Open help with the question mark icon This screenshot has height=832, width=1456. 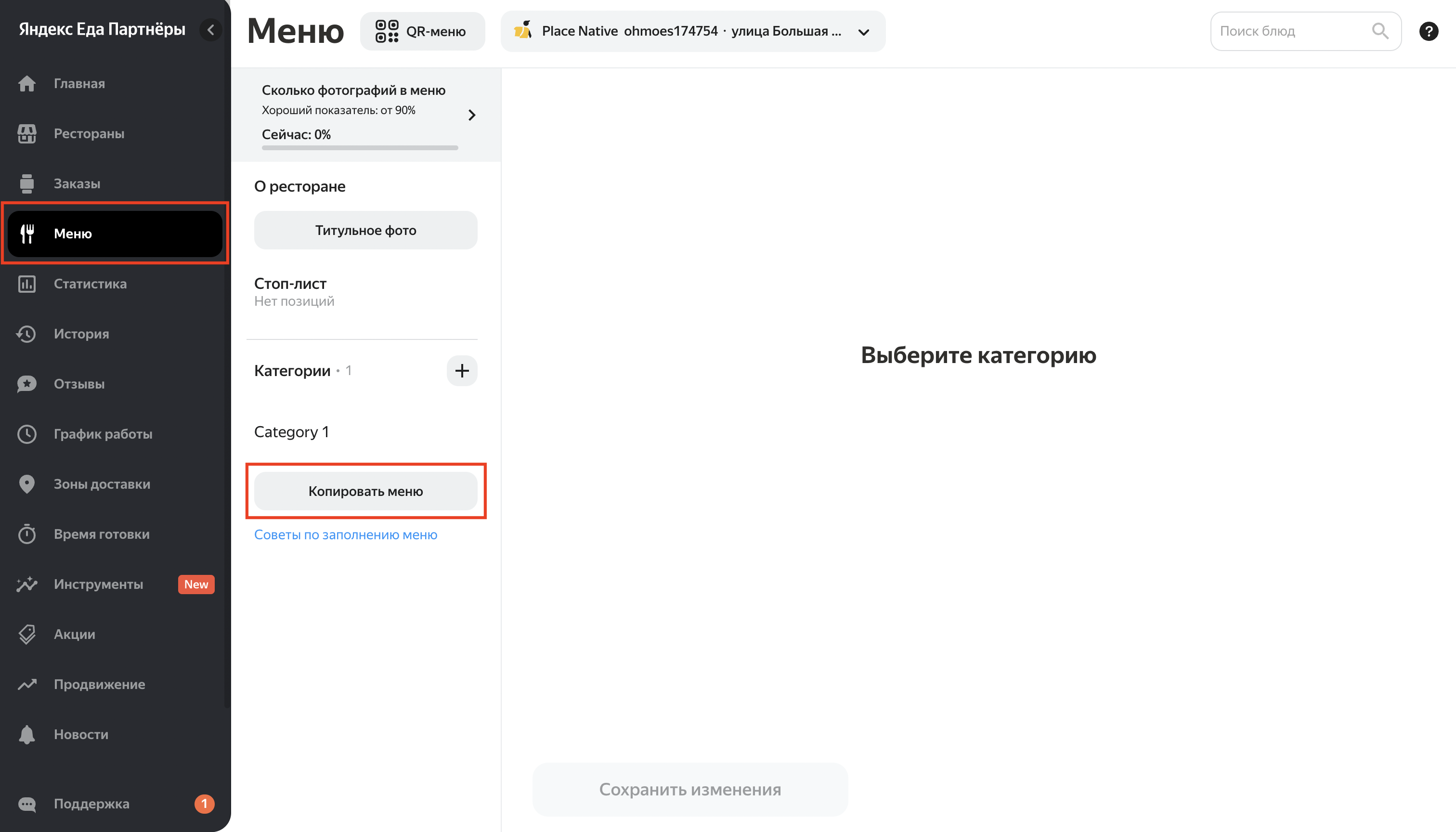[1429, 31]
